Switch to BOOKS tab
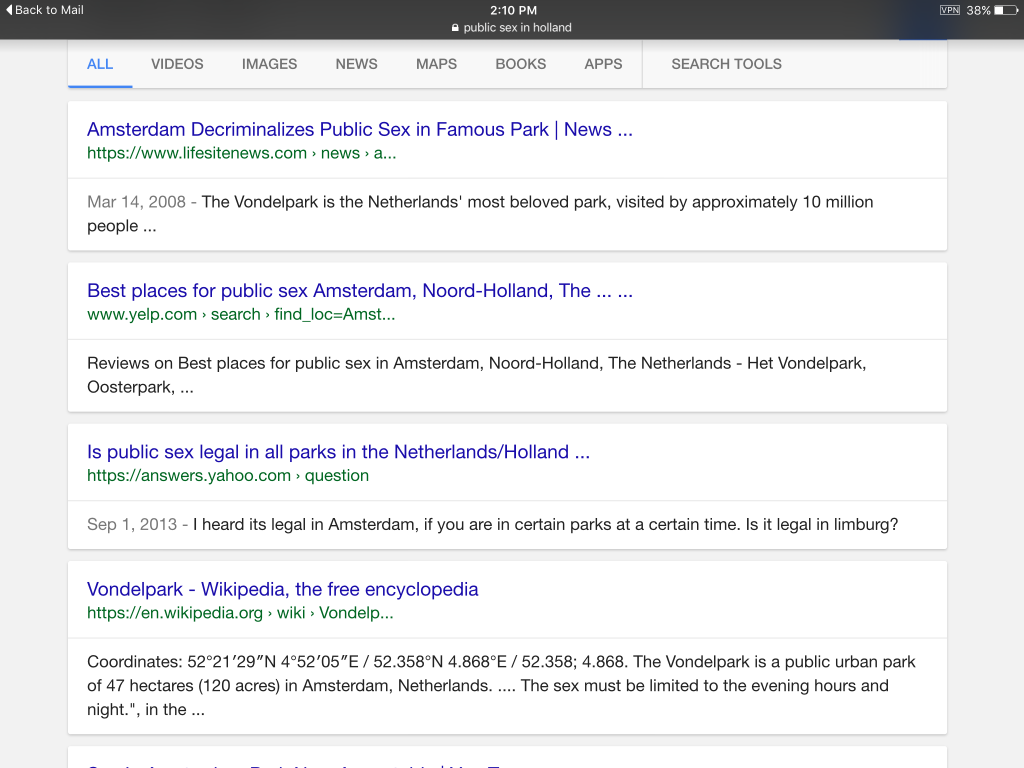Image resolution: width=1024 pixels, height=768 pixels. click(x=520, y=64)
